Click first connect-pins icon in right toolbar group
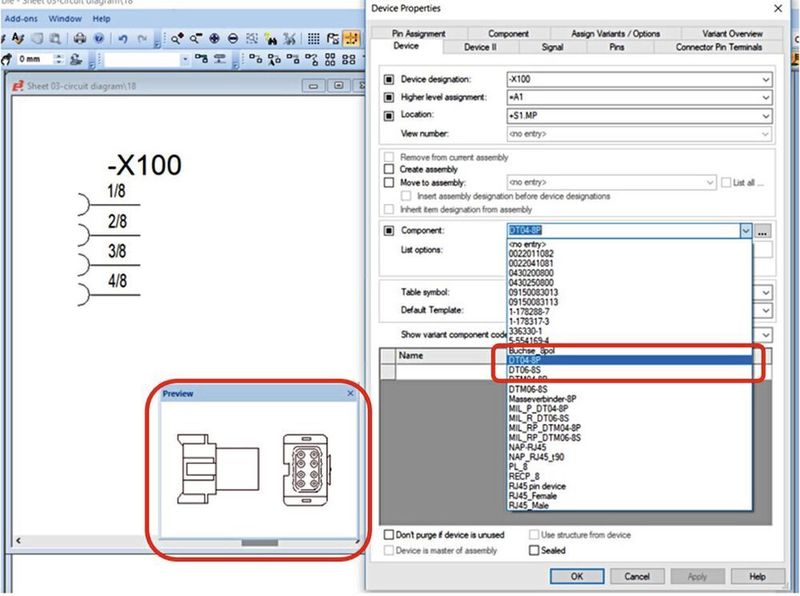Image resolution: width=800 pixels, height=596 pixels. [x=256, y=59]
